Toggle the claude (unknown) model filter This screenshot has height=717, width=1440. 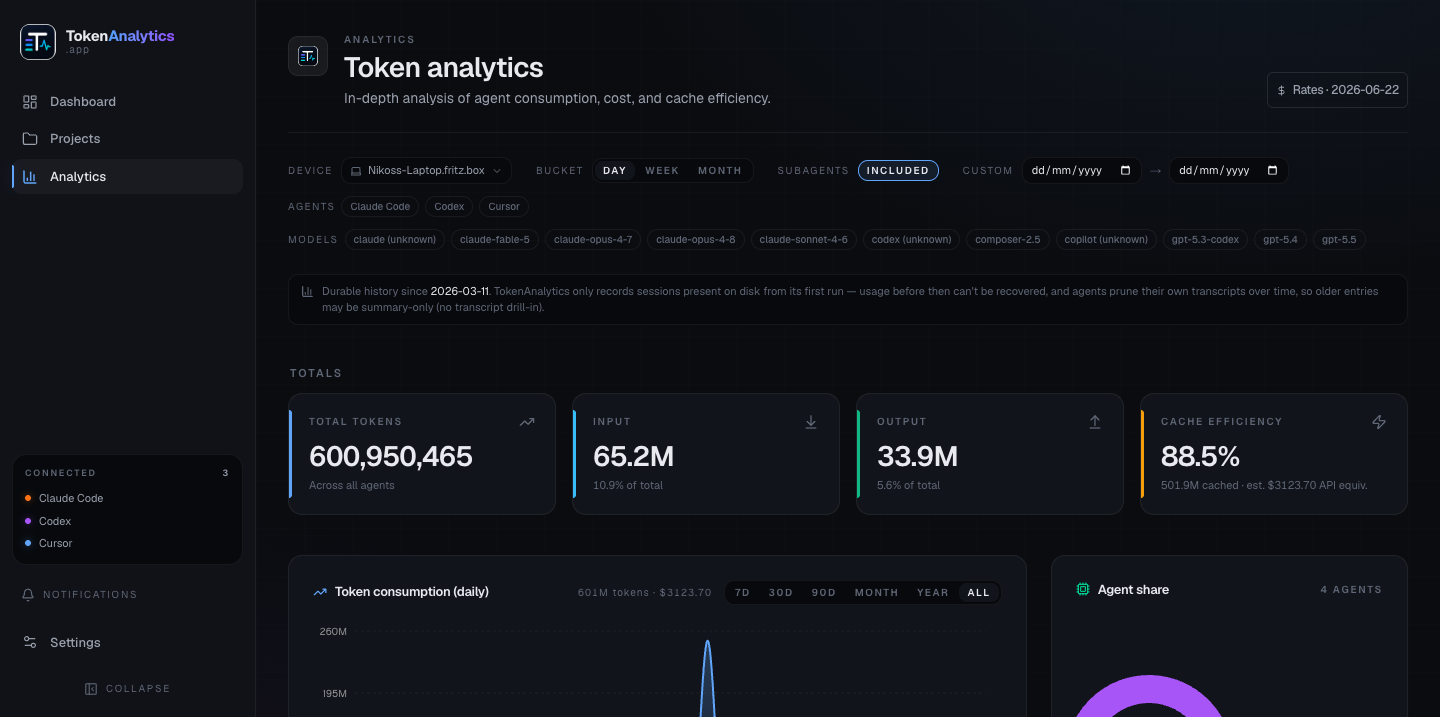point(395,240)
